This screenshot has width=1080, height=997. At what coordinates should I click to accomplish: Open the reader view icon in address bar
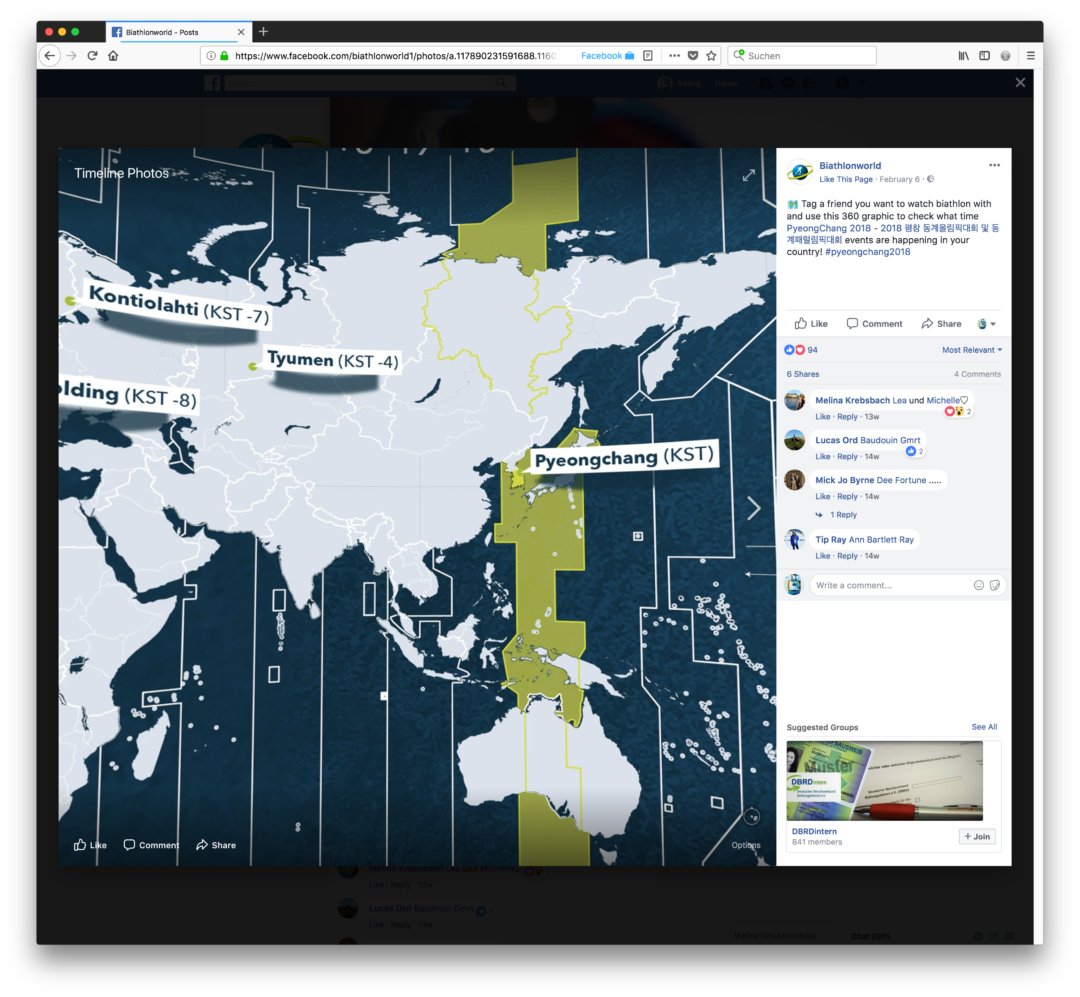pos(647,56)
